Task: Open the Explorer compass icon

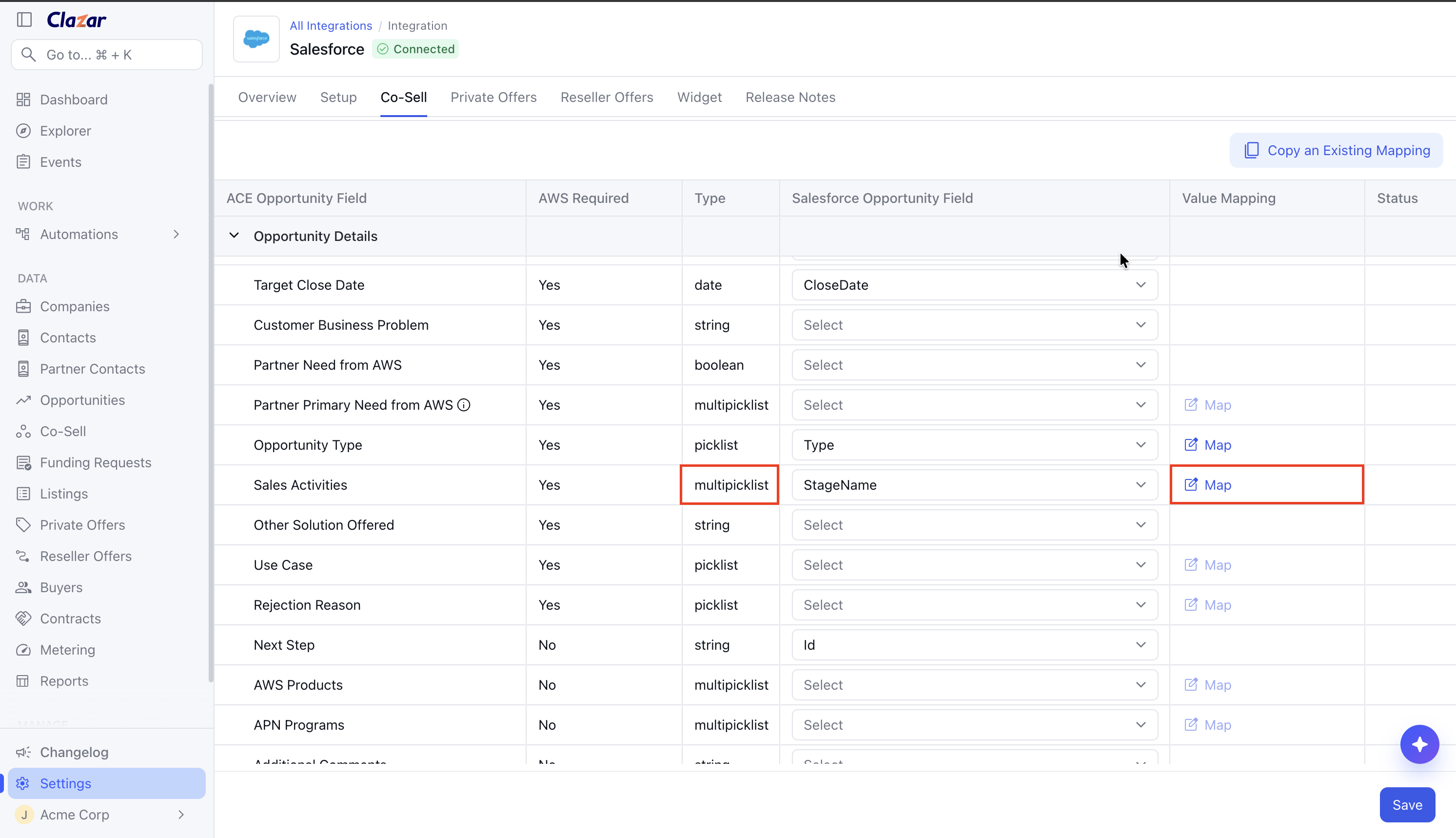Action: 23,131
